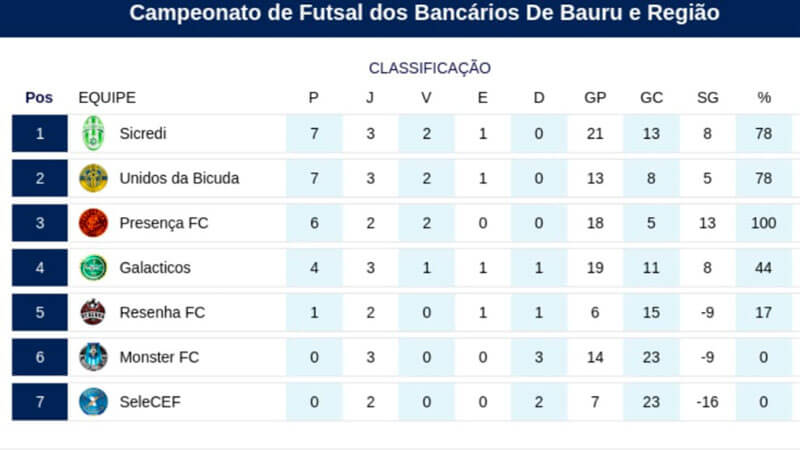
Task: Select Presença FC's 100 percent cell
Action: tap(764, 223)
